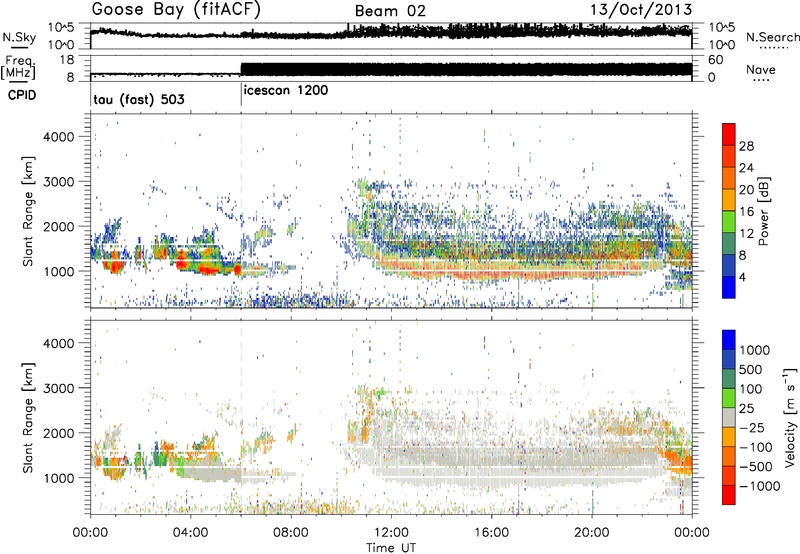Click the 'N.Sky' axis label
800x554 pixels.
tap(19, 37)
